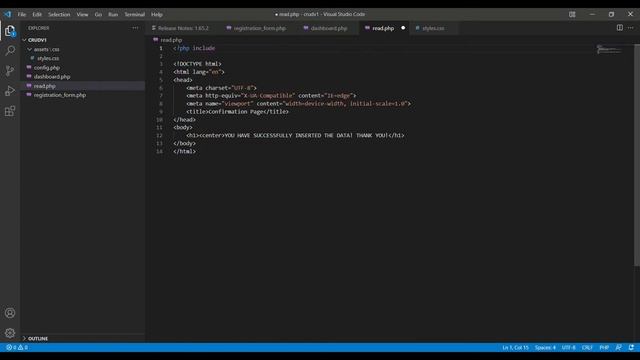The image size is (640, 360).
Task: Open the Selection menu
Action: click(x=59, y=14)
